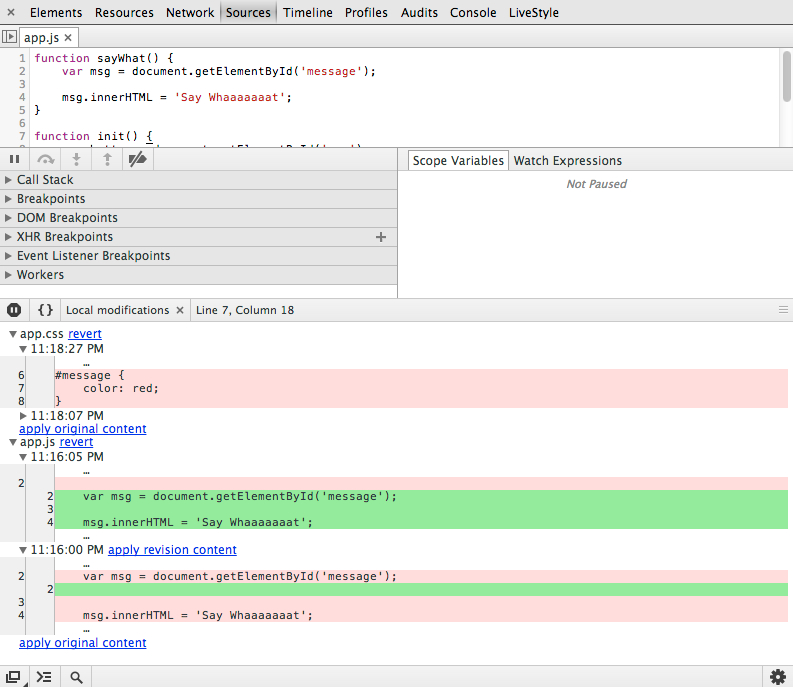This screenshot has height=687, width=793.
Task: Close the Local modifications tab
Action: pyautogui.click(x=180, y=310)
